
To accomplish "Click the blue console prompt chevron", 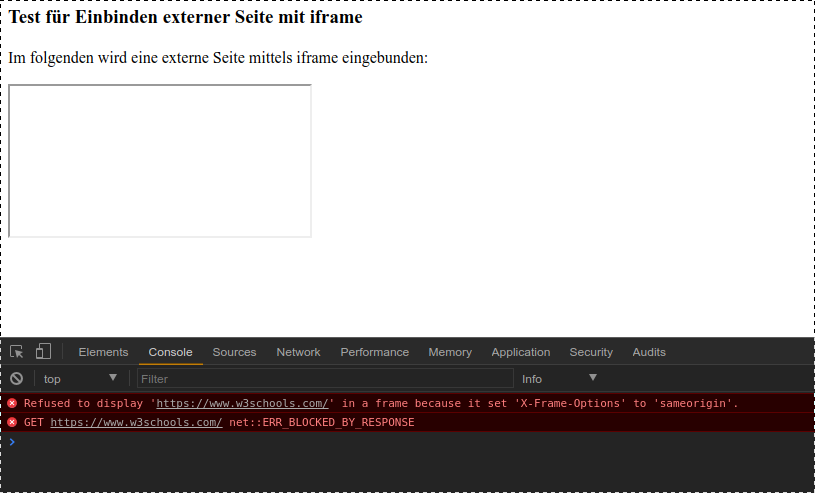I will 12,441.
